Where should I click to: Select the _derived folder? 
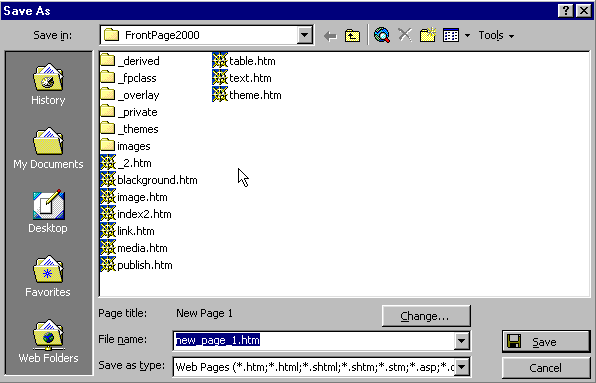130,61
